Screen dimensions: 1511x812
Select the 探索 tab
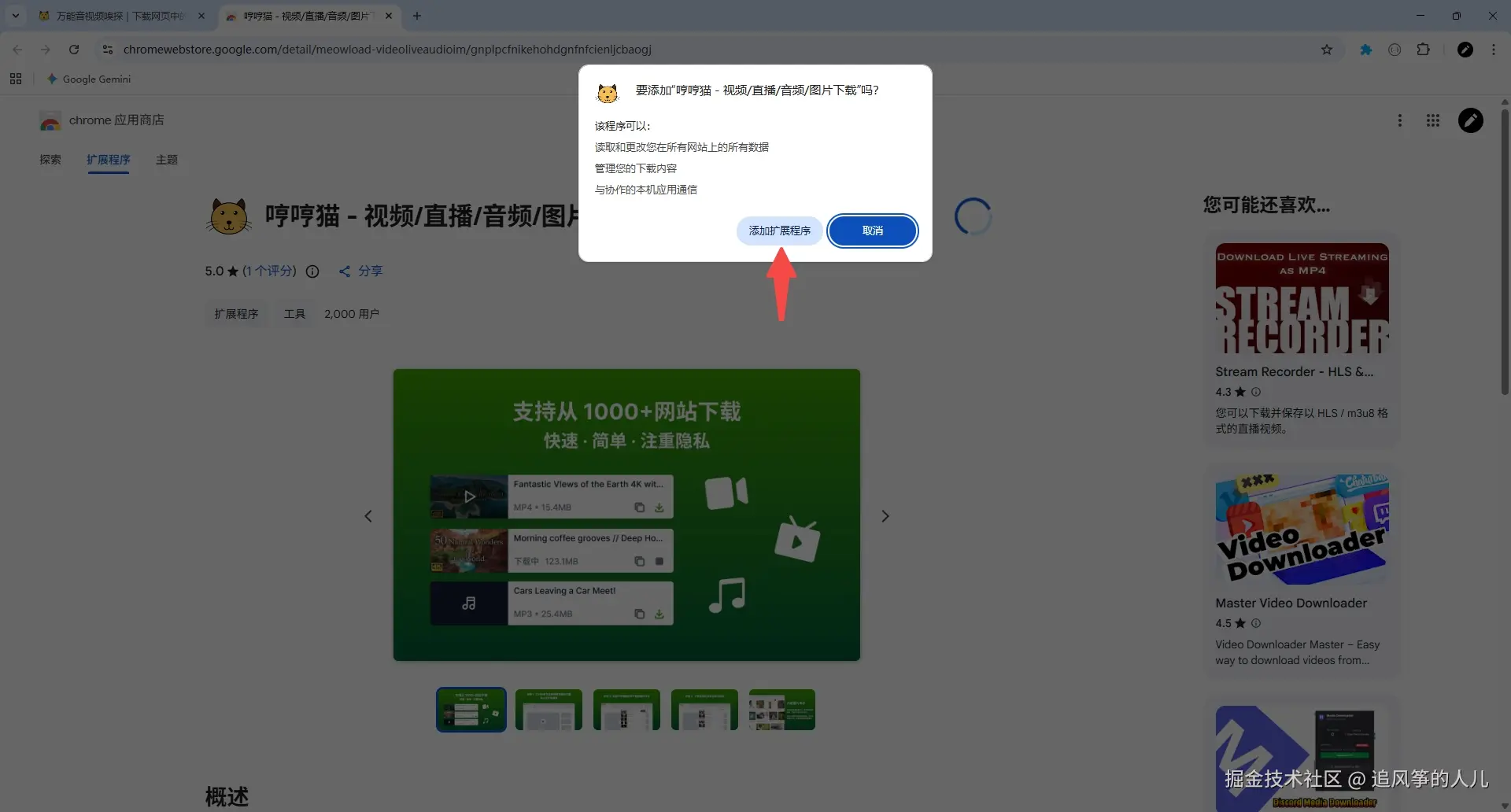pyautogui.click(x=50, y=160)
